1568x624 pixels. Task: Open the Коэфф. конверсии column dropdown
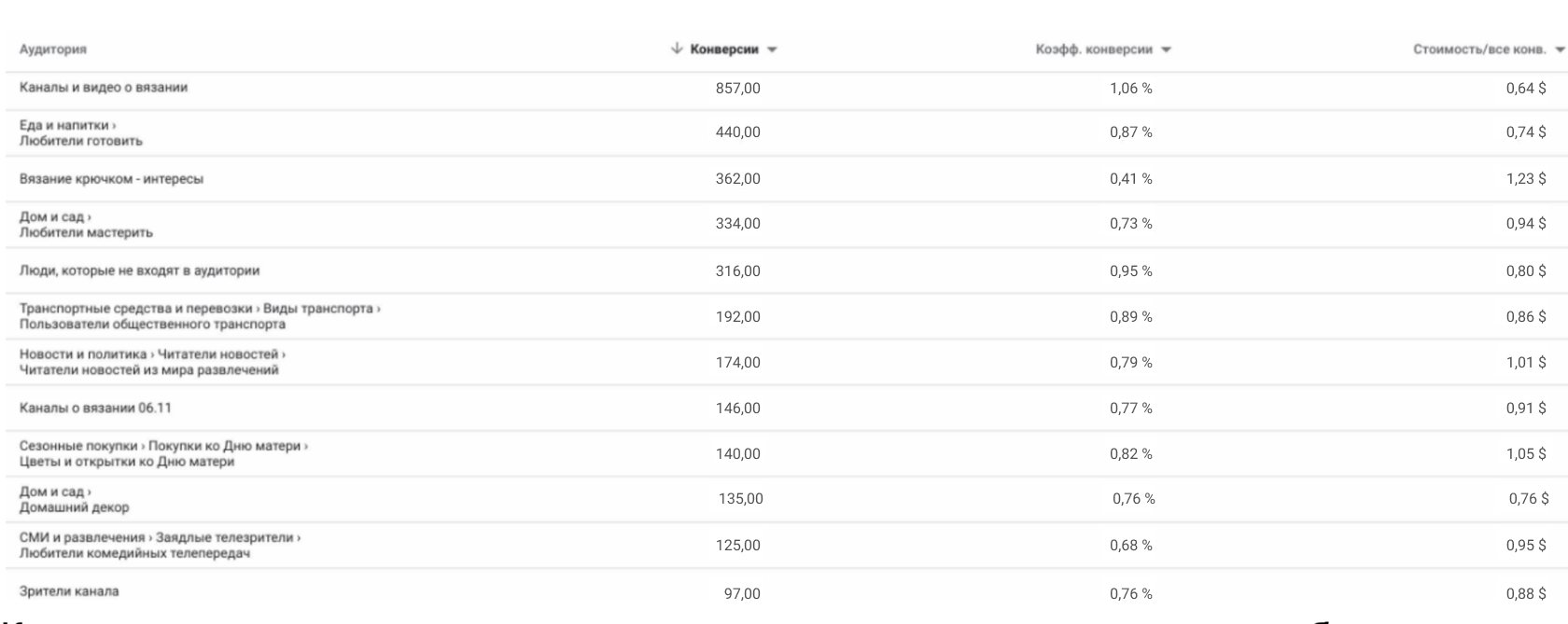[x=1166, y=50]
